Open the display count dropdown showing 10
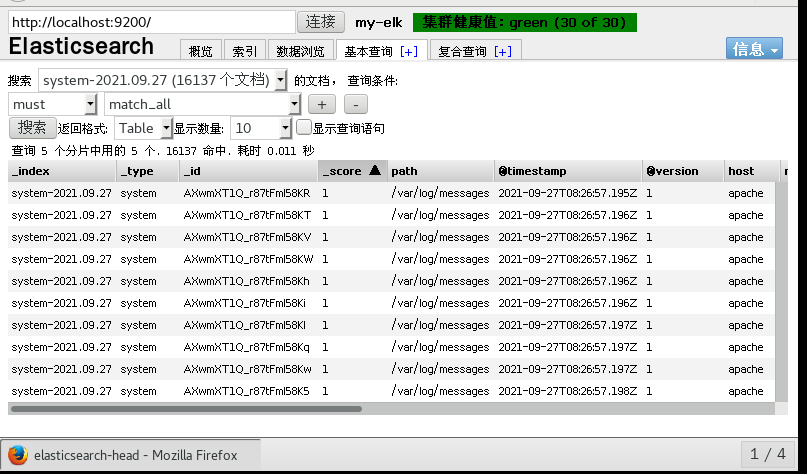 pyautogui.click(x=261, y=128)
